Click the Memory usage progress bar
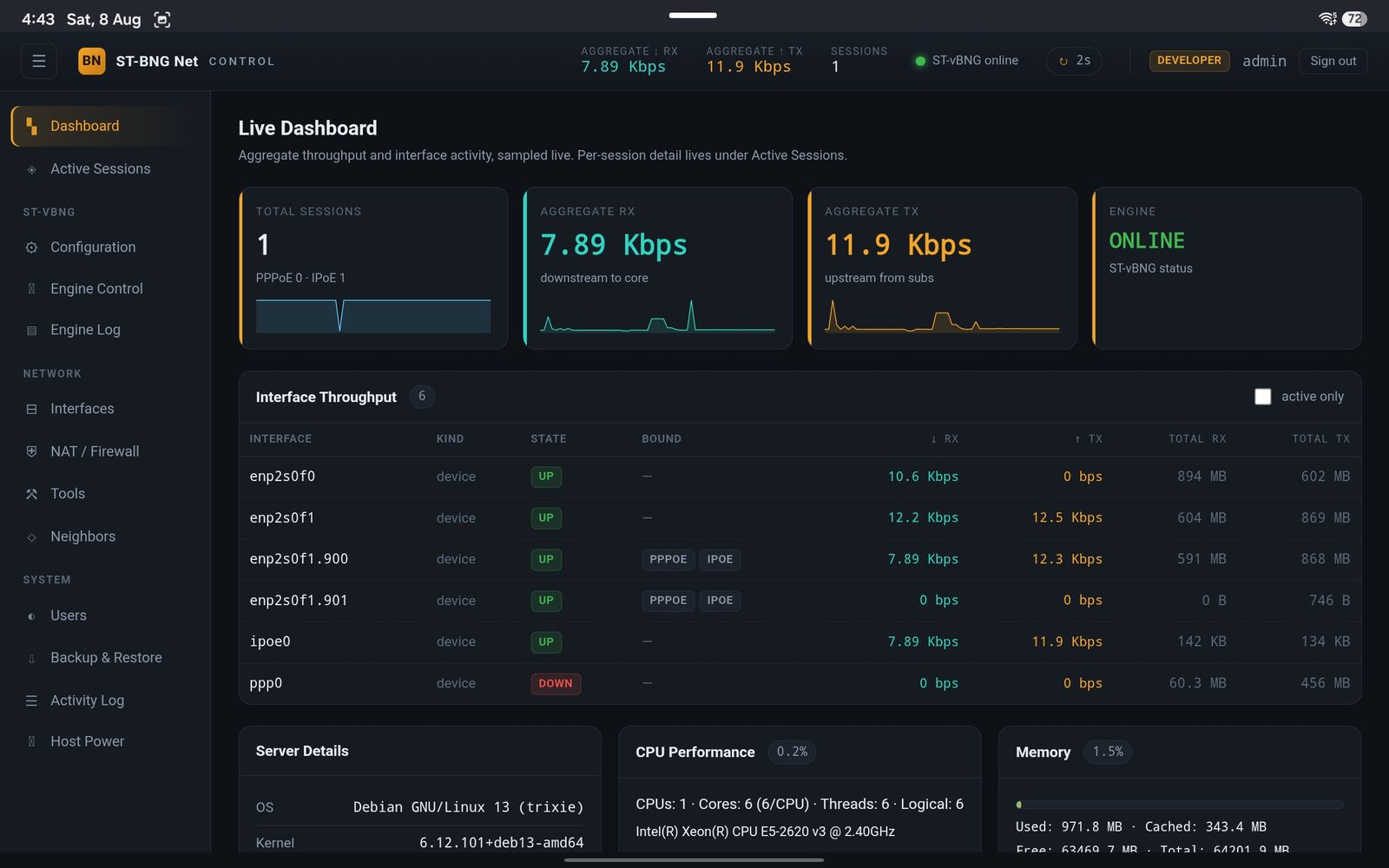 pyautogui.click(x=1179, y=805)
